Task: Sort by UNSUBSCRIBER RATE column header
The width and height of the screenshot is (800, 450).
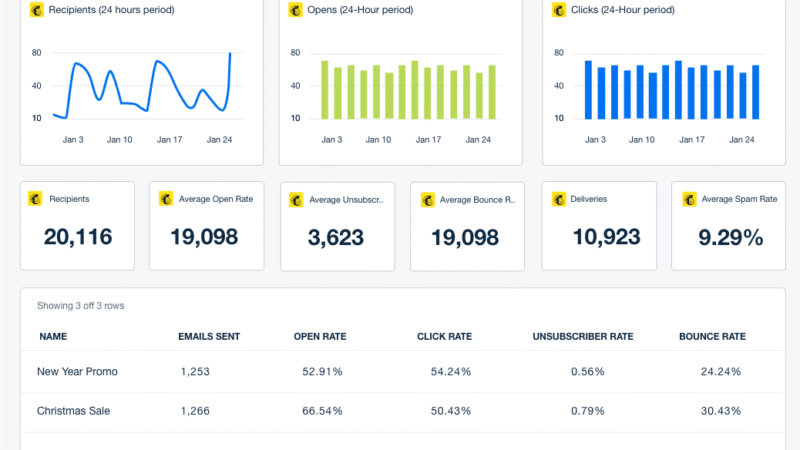Action: (583, 337)
